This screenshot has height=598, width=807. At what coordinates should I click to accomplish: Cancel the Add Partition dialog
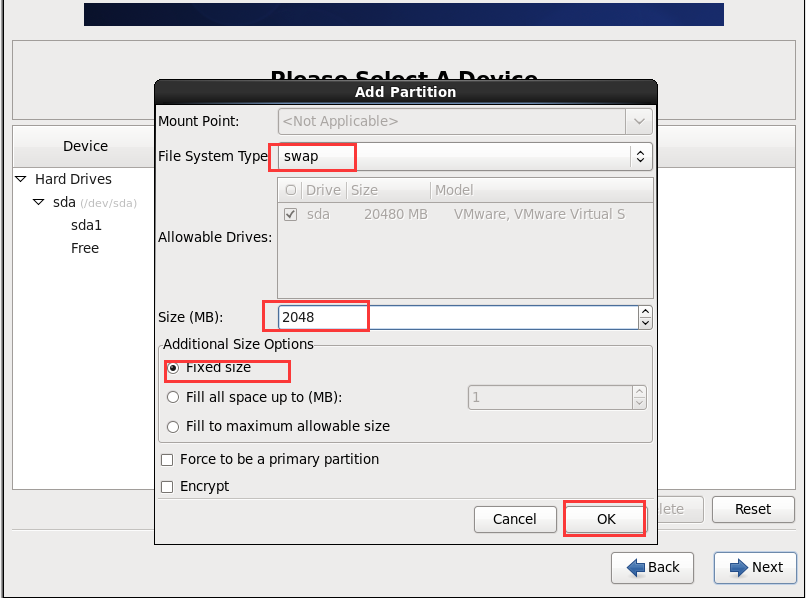(515, 519)
